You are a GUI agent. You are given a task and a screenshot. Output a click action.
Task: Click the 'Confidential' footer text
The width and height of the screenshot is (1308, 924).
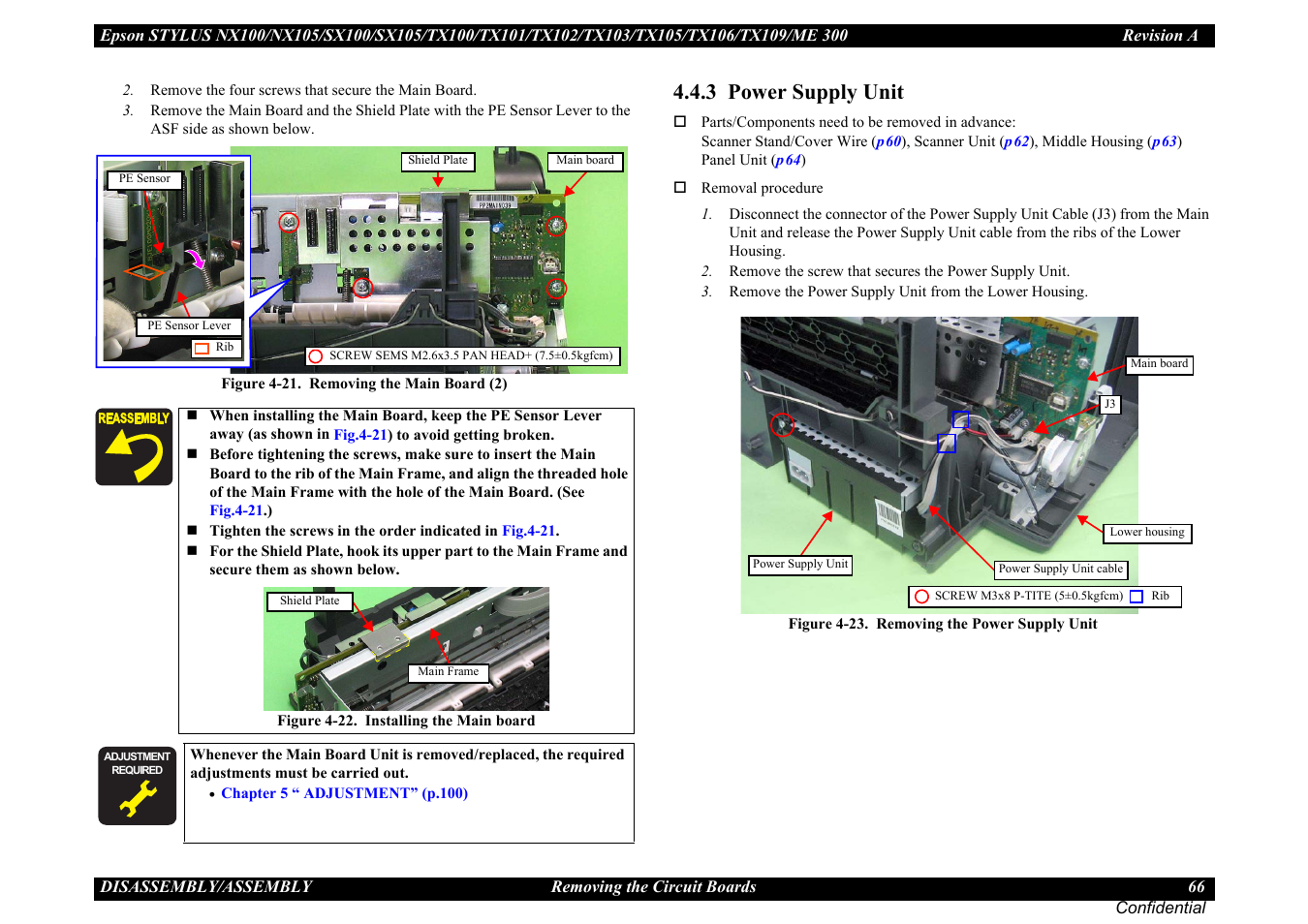pos(1160,908)
